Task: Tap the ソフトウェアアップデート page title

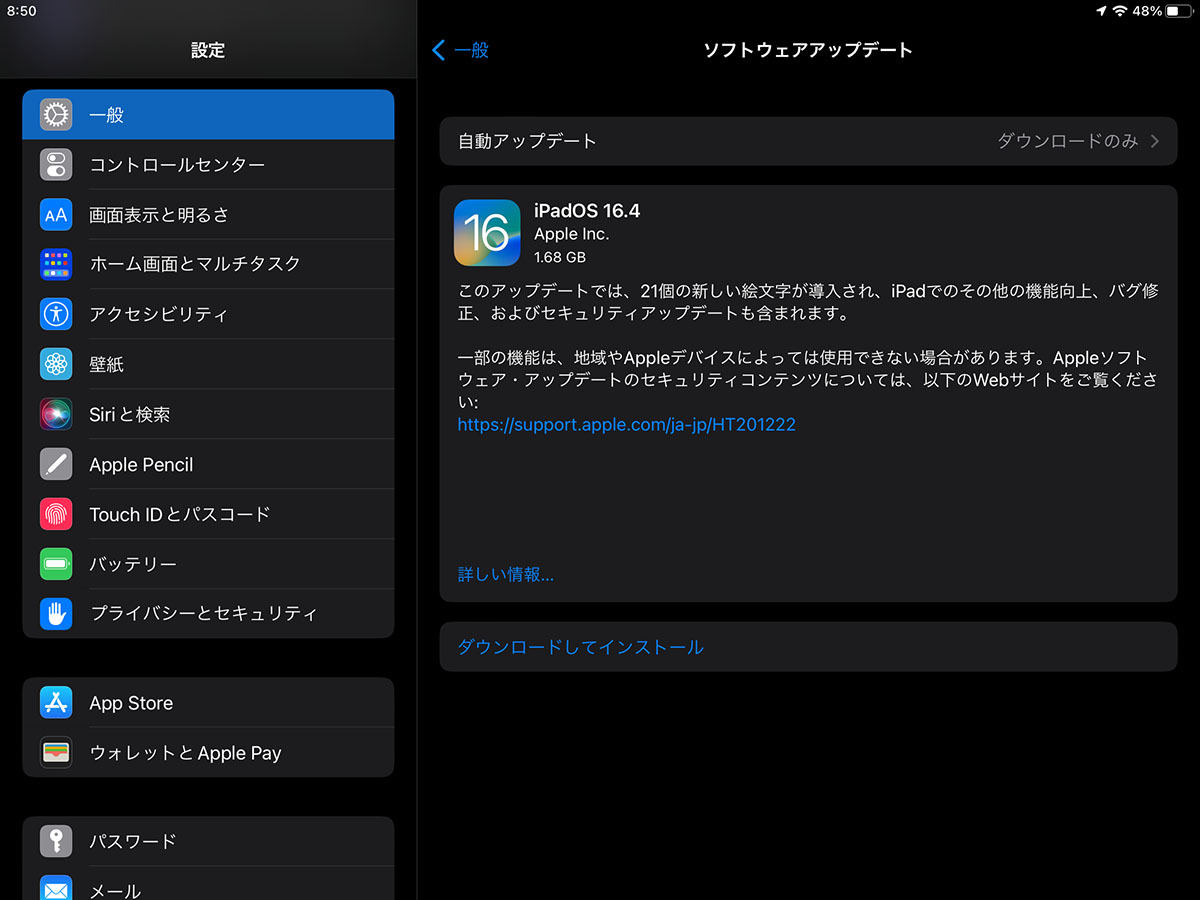Action: coord(808,50)
